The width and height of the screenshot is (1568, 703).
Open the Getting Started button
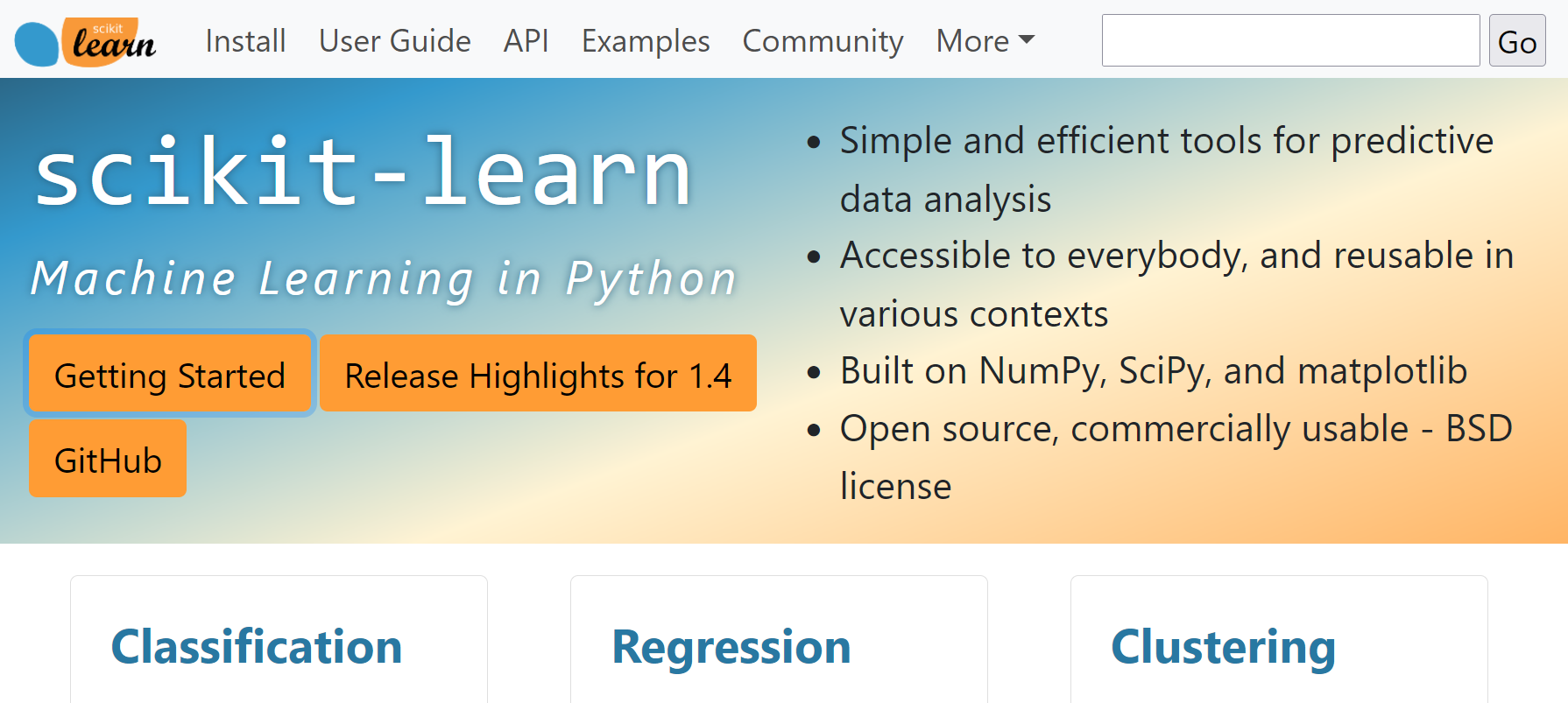170,373
